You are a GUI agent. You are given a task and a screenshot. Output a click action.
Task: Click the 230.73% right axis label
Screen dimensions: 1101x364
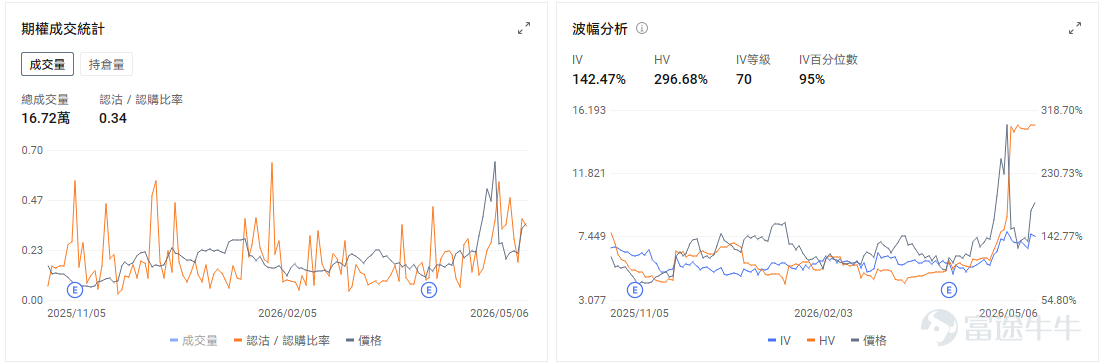tap(1063, 174)
